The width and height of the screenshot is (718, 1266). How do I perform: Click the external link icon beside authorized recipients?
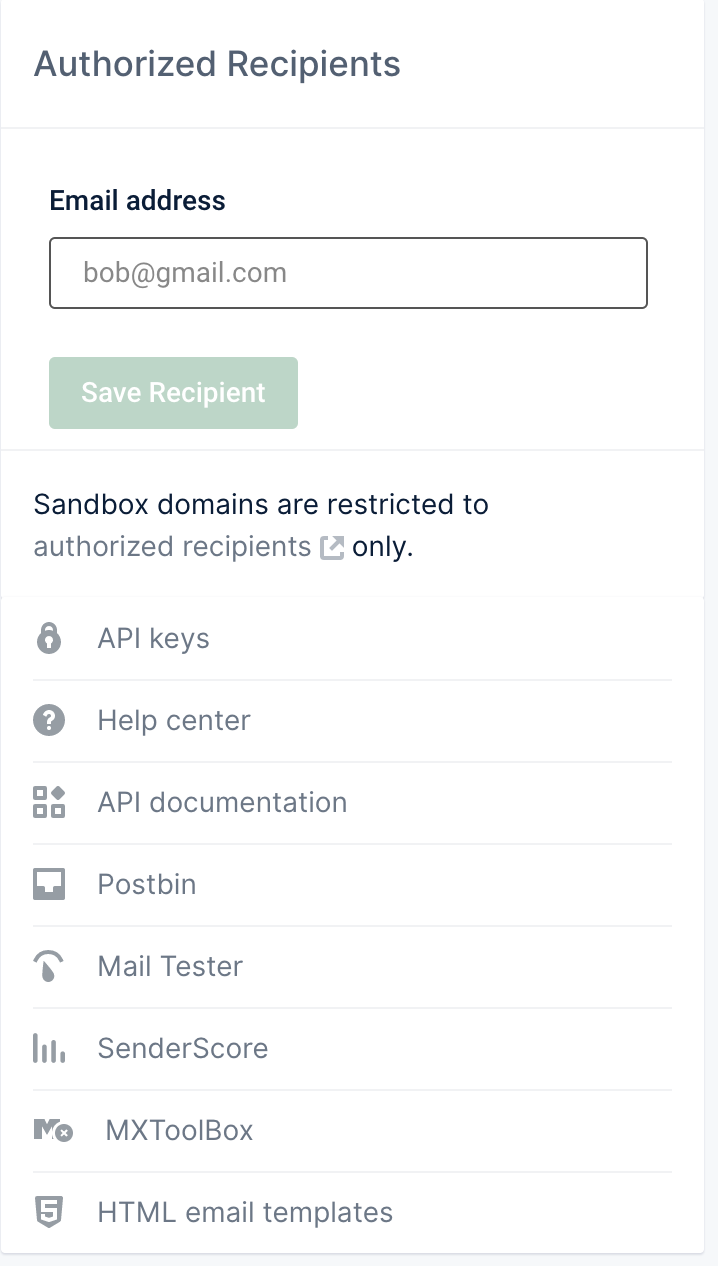[x=333, y=546]
